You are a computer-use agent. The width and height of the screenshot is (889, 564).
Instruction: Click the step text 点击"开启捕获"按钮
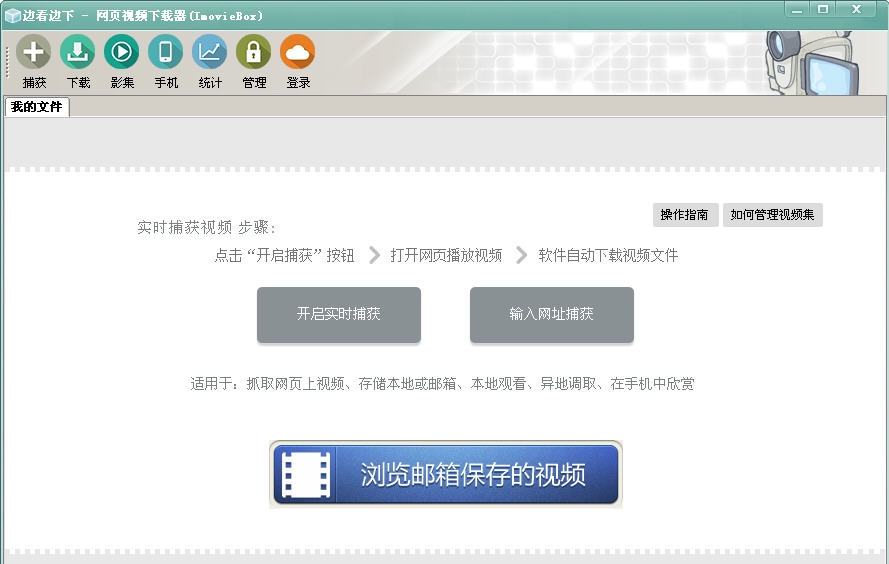pyautogui.click(x=285, y=255)
